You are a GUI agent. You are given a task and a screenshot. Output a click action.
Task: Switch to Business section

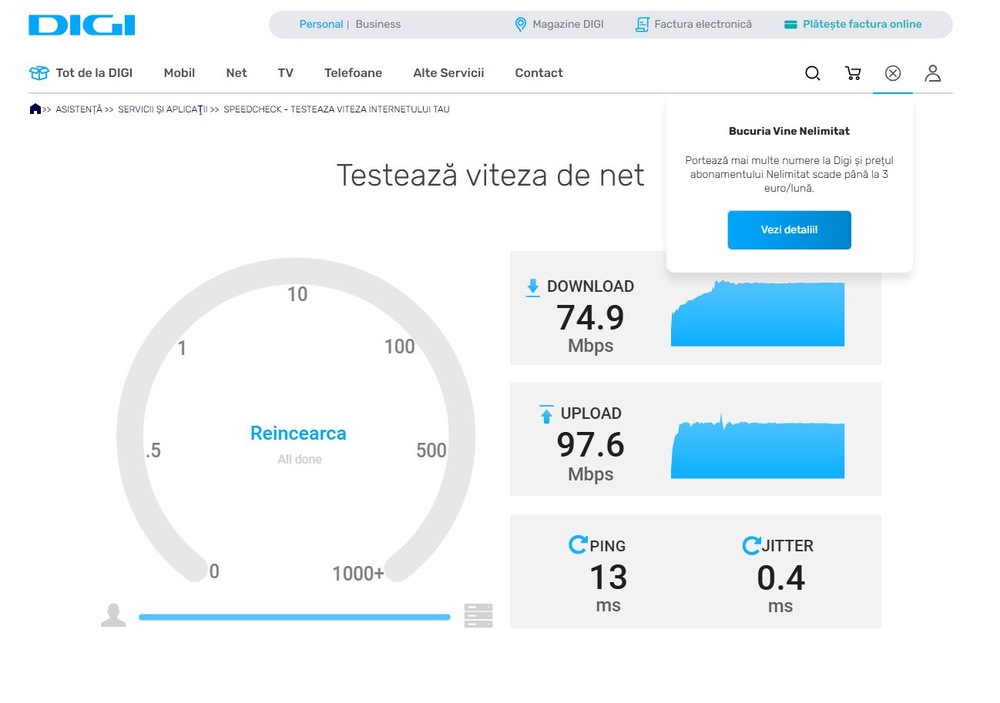(378, 24)
